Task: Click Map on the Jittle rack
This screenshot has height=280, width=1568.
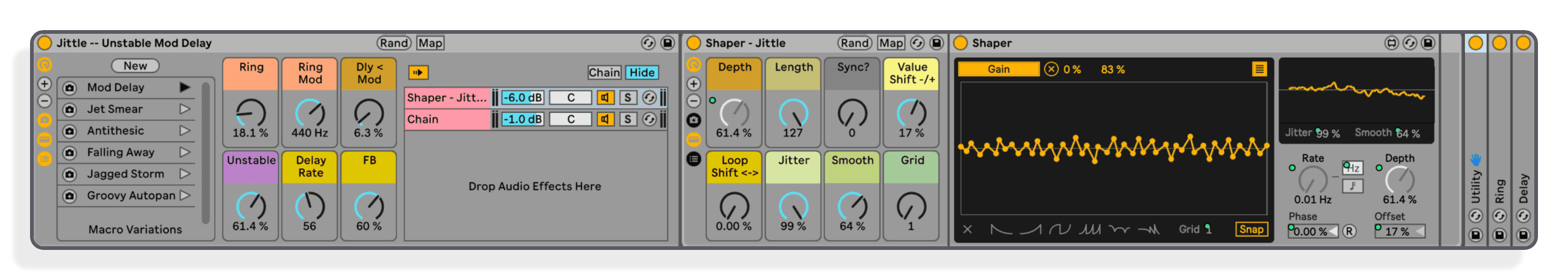Action: coord(430,43)
